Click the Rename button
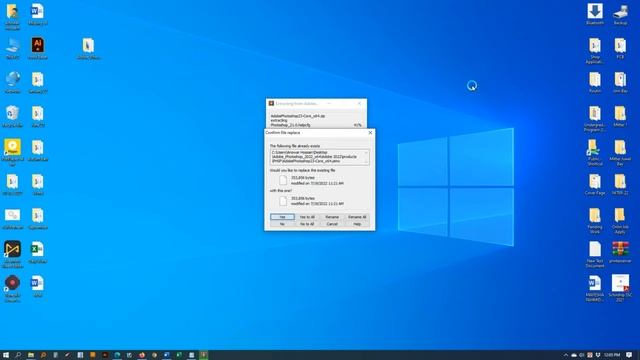The image size is (640, 360). 332,217
